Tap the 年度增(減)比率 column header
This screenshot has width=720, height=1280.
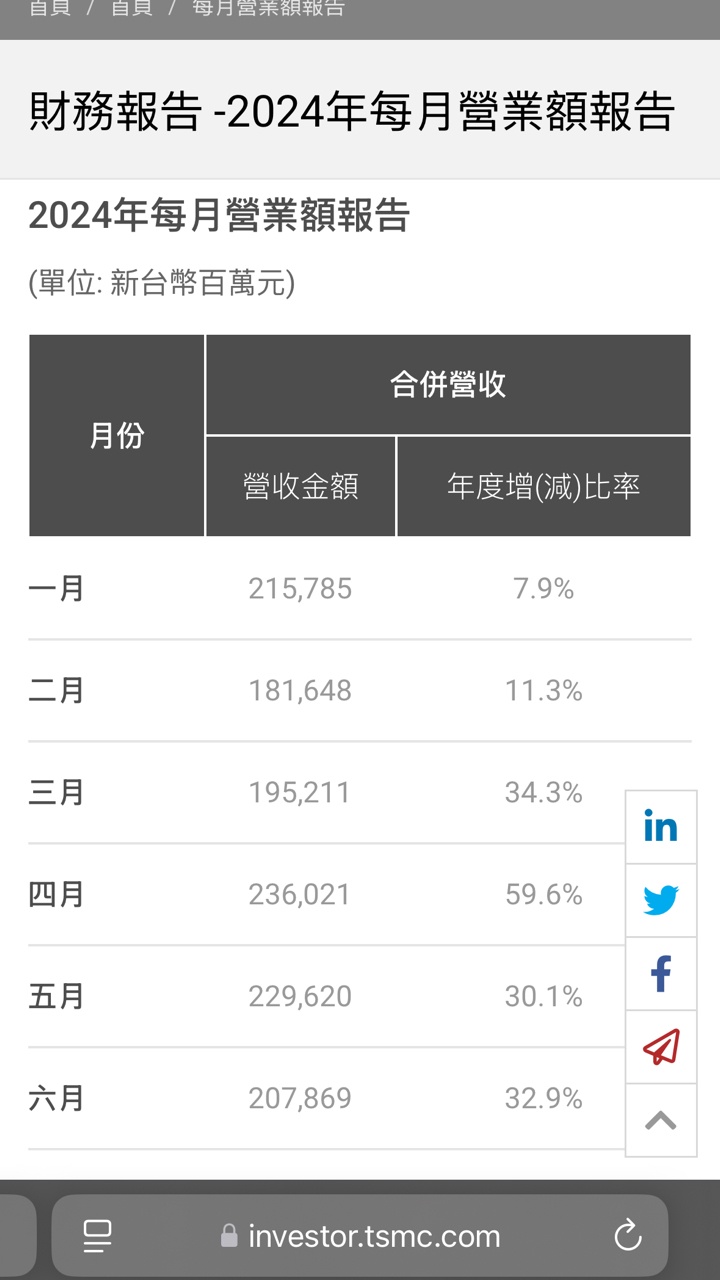[x=543, y=487]
